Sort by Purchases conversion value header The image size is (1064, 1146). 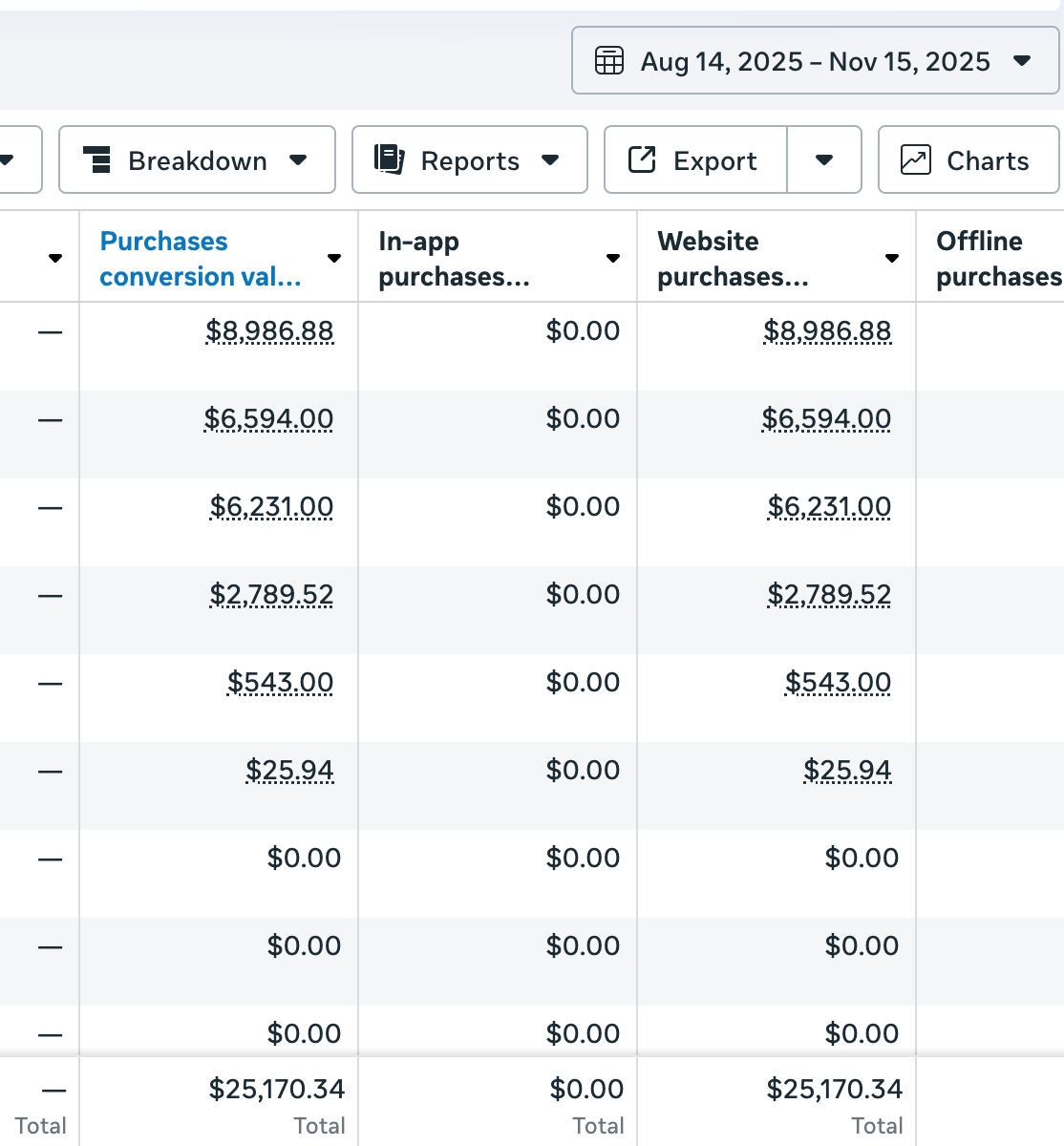click(x=201, y=259)
